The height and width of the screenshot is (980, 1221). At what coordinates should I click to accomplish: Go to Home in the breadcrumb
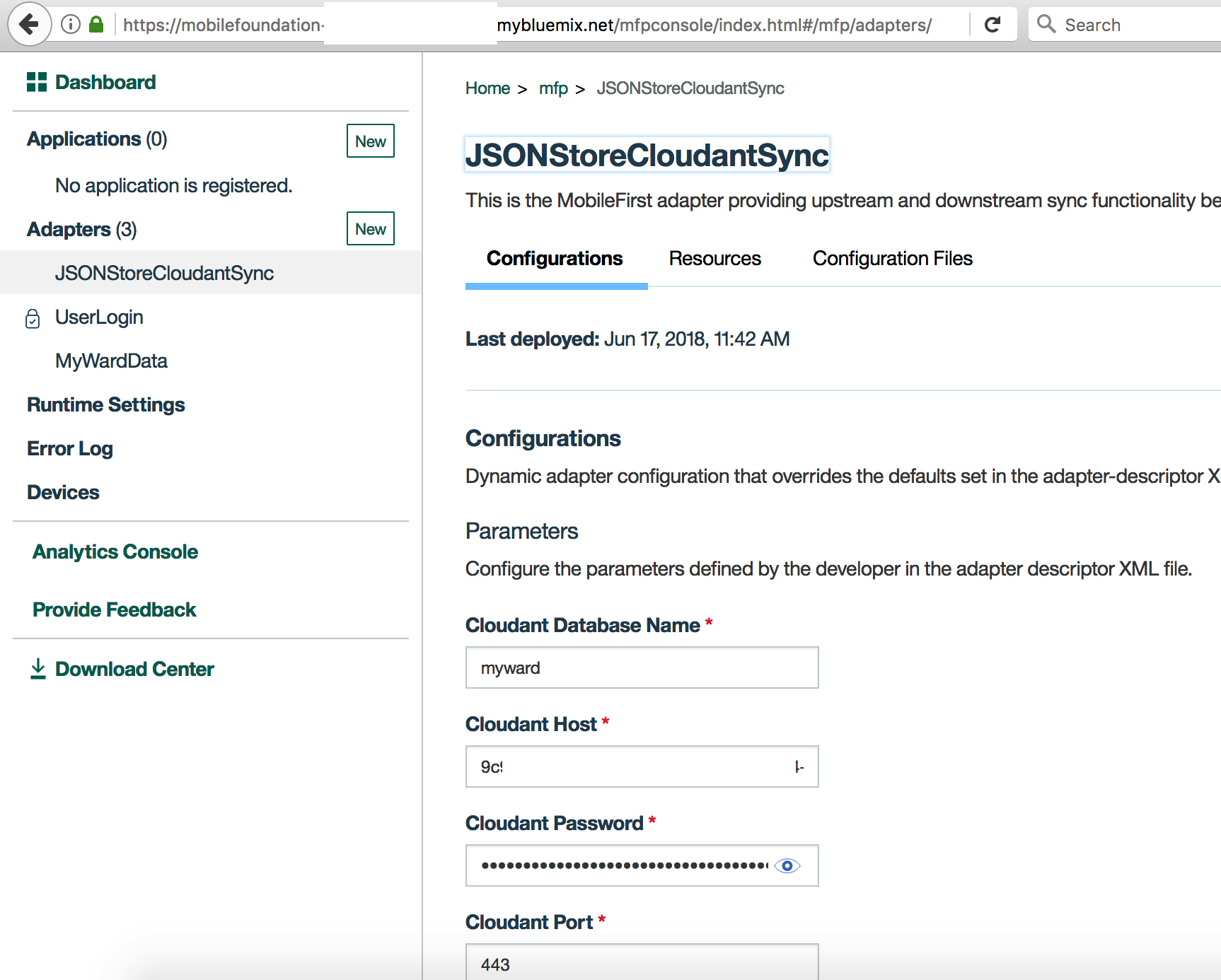coord(487,88)
